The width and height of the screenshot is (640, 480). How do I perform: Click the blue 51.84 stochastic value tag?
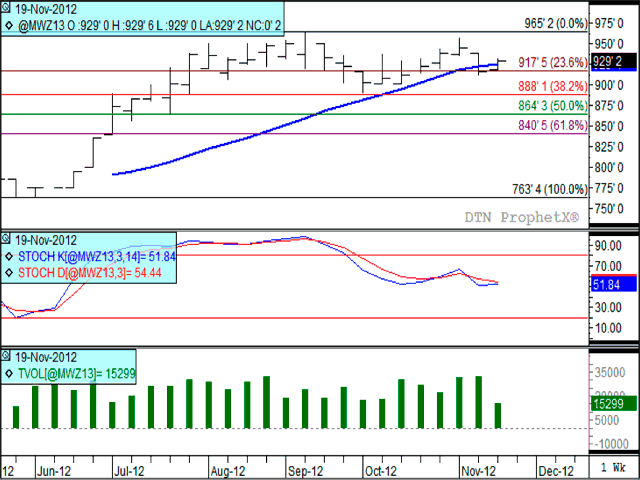pyautogui.click(x=613, y=284)
